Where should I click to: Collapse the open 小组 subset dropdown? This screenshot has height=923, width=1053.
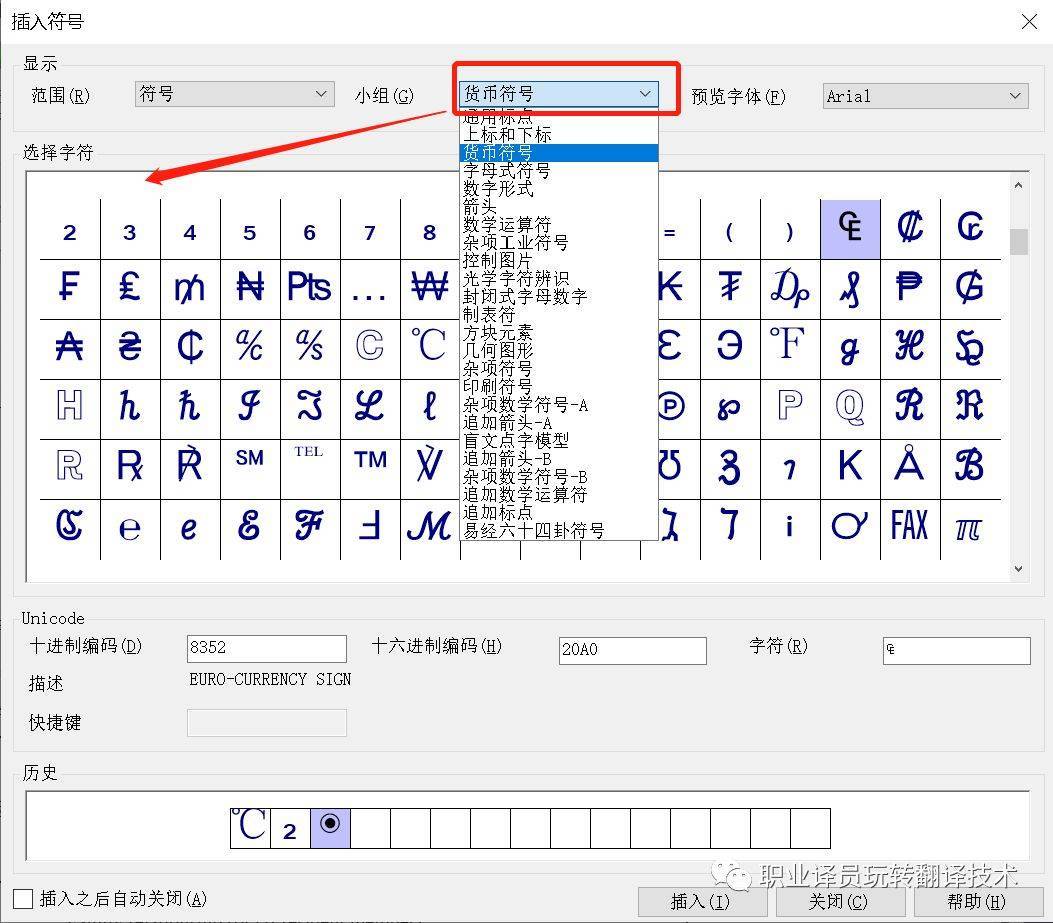pos(648,95)
